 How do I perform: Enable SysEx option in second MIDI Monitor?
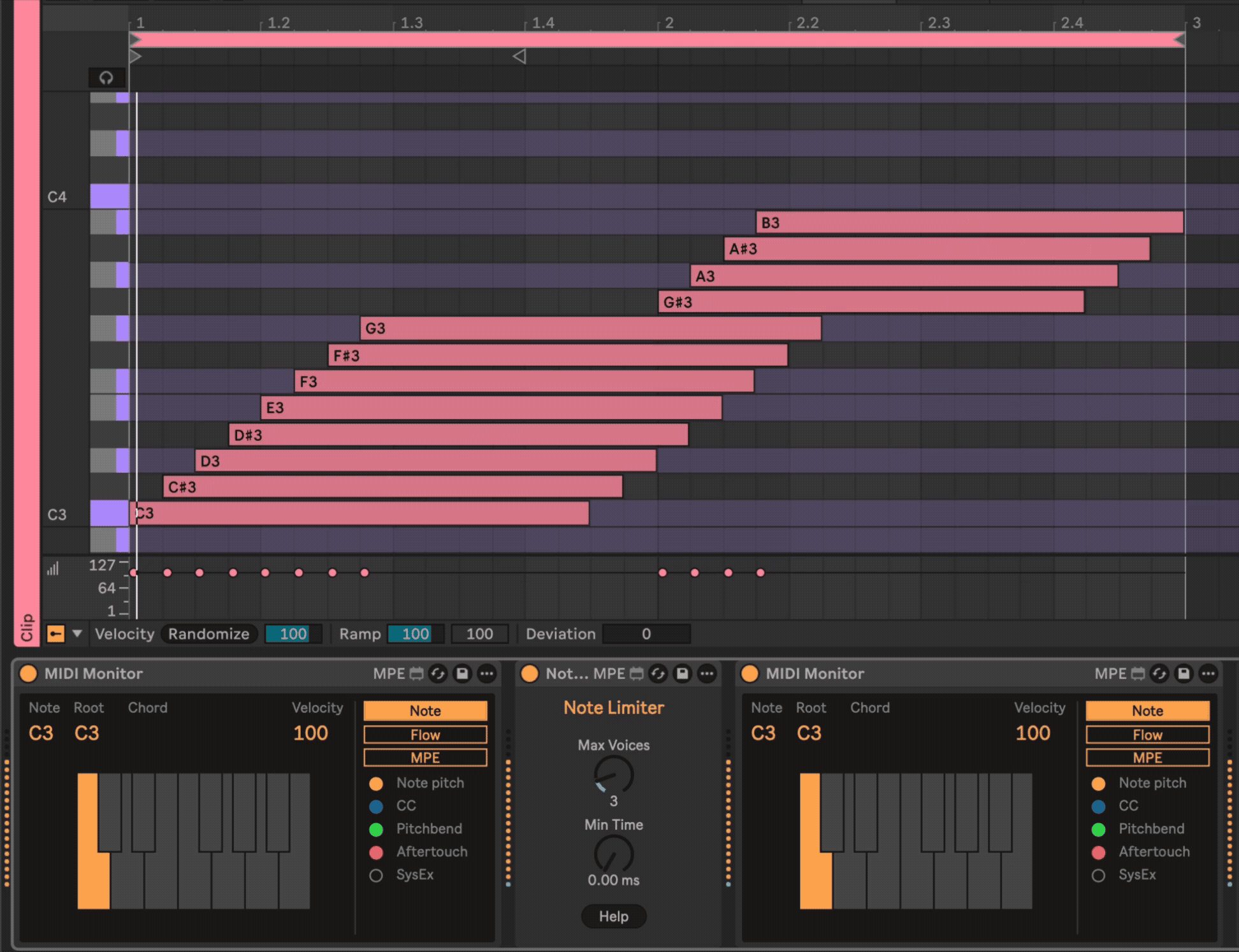tap(1098, 875)
